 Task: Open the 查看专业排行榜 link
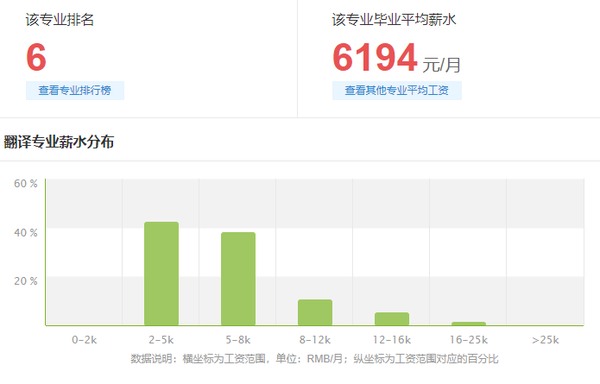(75, 90)
